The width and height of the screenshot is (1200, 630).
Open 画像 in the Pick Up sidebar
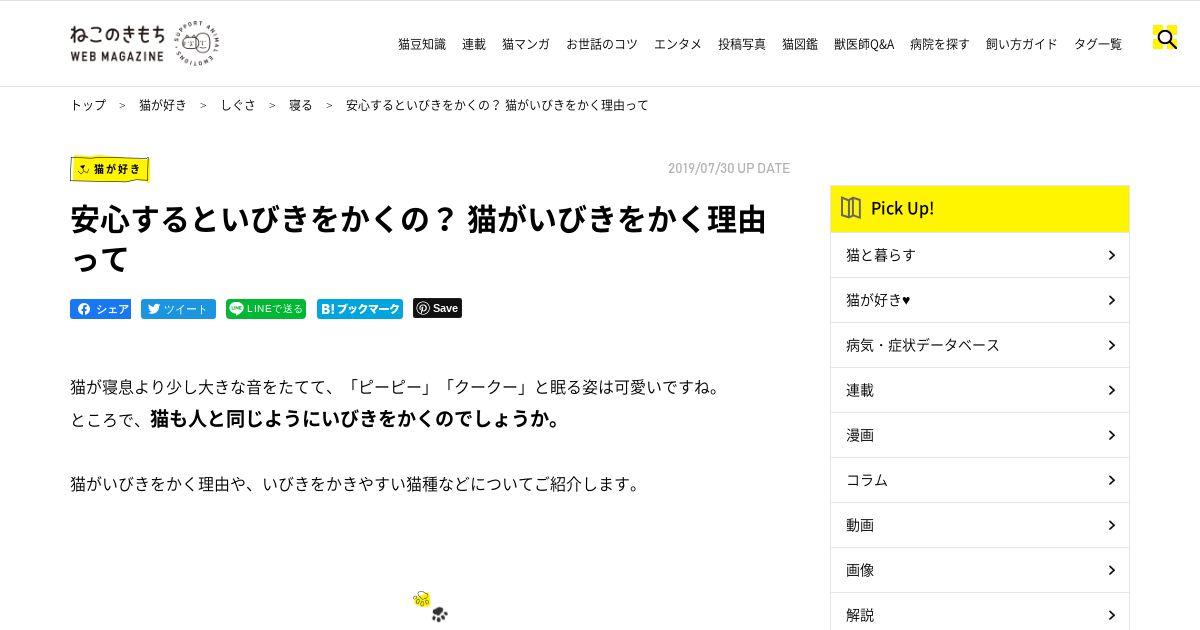pyautogui.click(x=980, y=570)
